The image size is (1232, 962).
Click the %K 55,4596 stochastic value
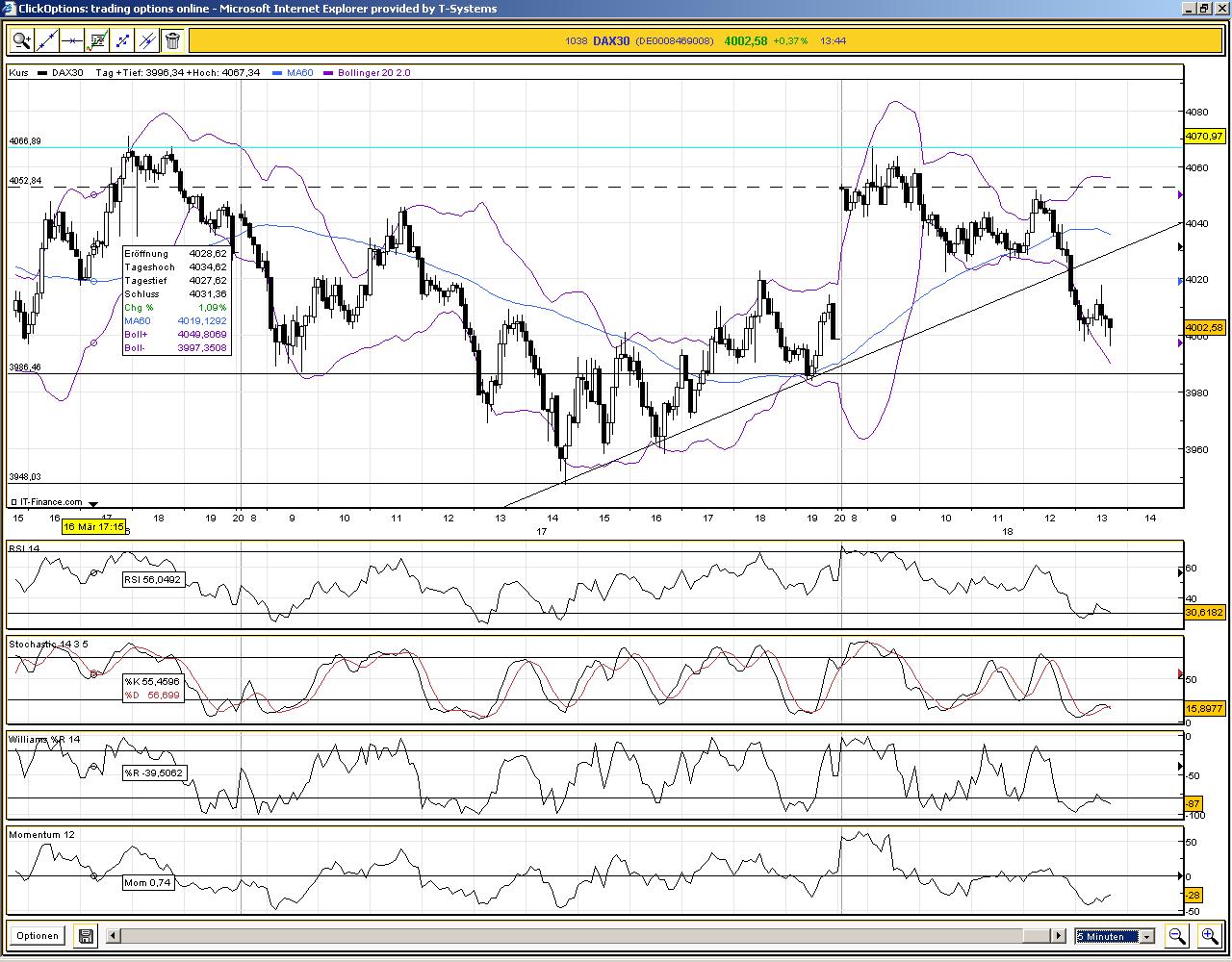click(151, 681)
